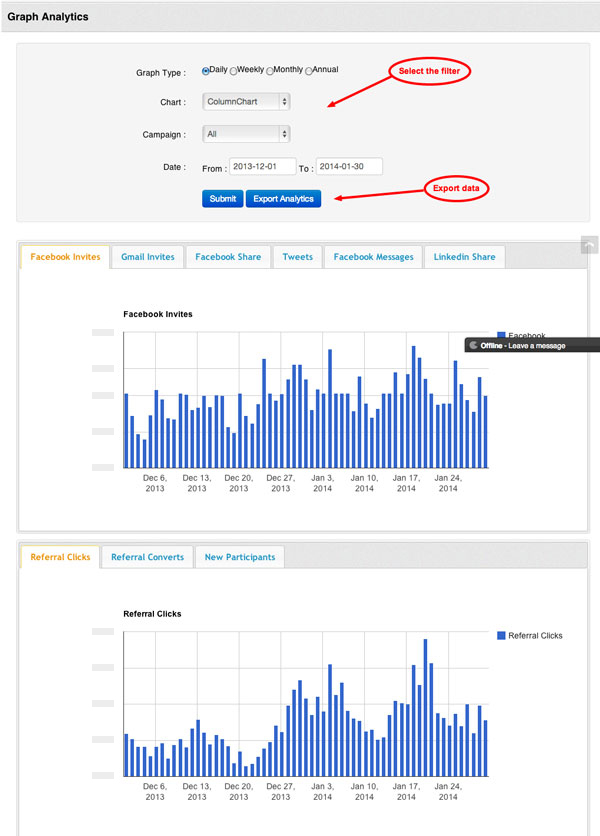This screenshot has height=836, width=600.
Task: Click the Export Analytics button
Action: 283,198
